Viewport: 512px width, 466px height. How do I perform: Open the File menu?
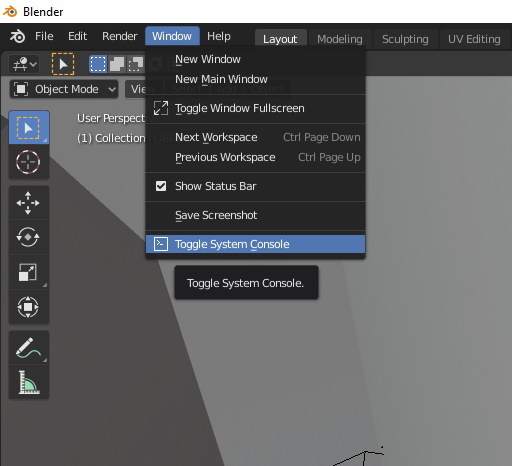(x=44, y=36)
